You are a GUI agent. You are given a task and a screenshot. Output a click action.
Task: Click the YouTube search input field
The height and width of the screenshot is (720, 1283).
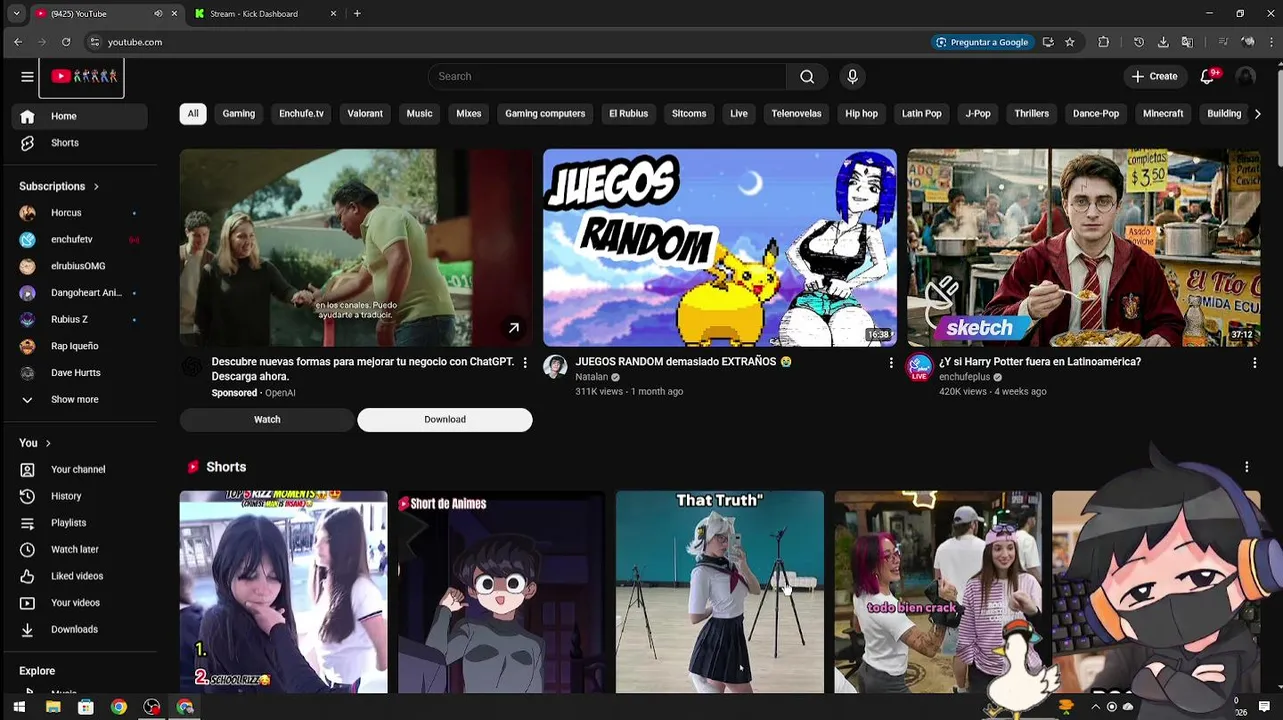point(607,77)
